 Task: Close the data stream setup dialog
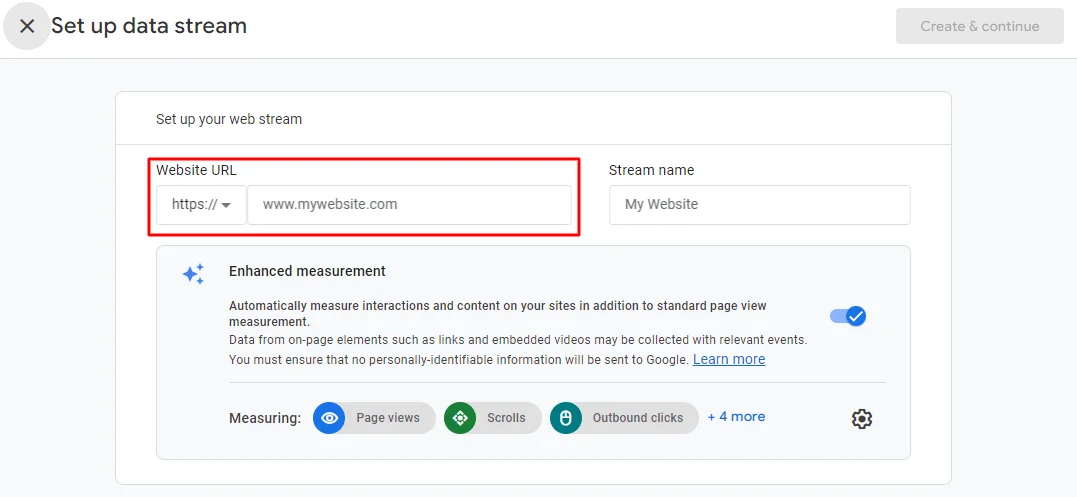(x=27, y=27)
